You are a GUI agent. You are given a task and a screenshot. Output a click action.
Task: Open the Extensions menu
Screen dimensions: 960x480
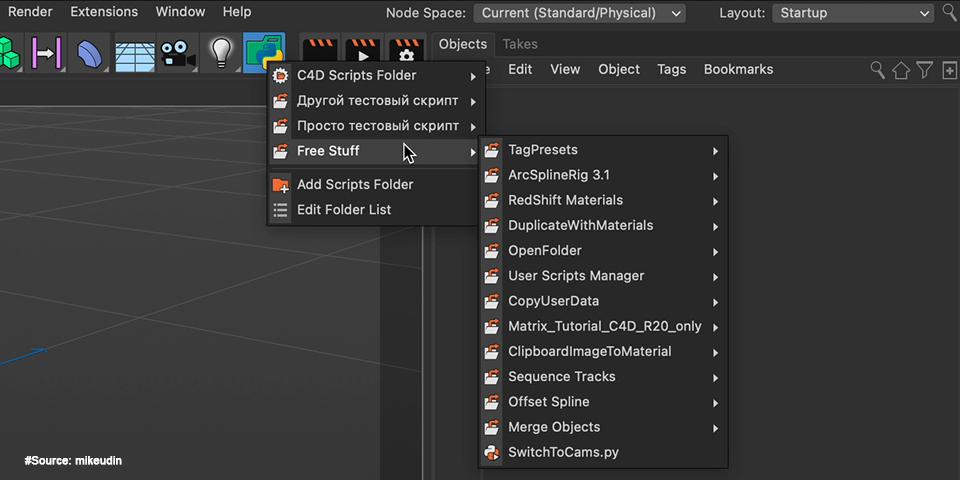pos(104,12)
